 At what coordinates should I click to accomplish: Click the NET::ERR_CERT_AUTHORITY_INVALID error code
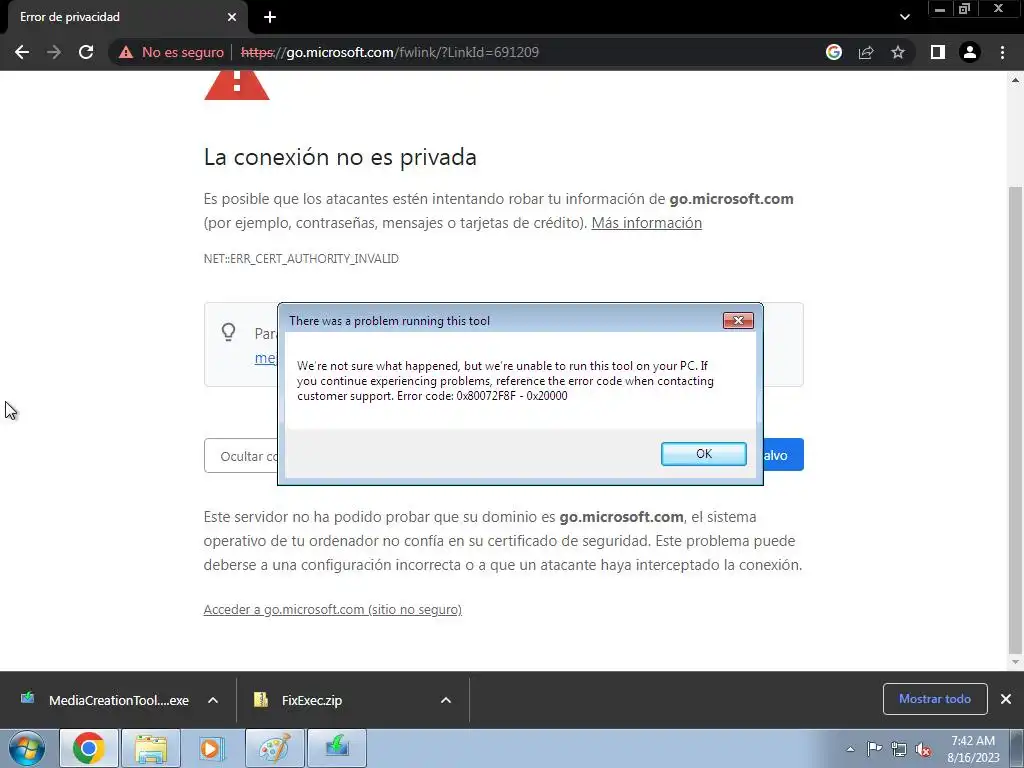(301, 259)
